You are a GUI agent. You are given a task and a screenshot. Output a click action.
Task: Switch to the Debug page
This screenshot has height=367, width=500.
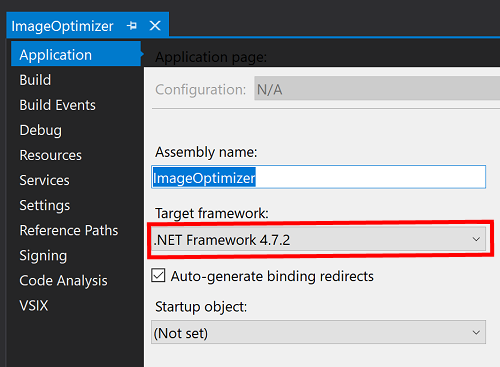pos(41,130)
